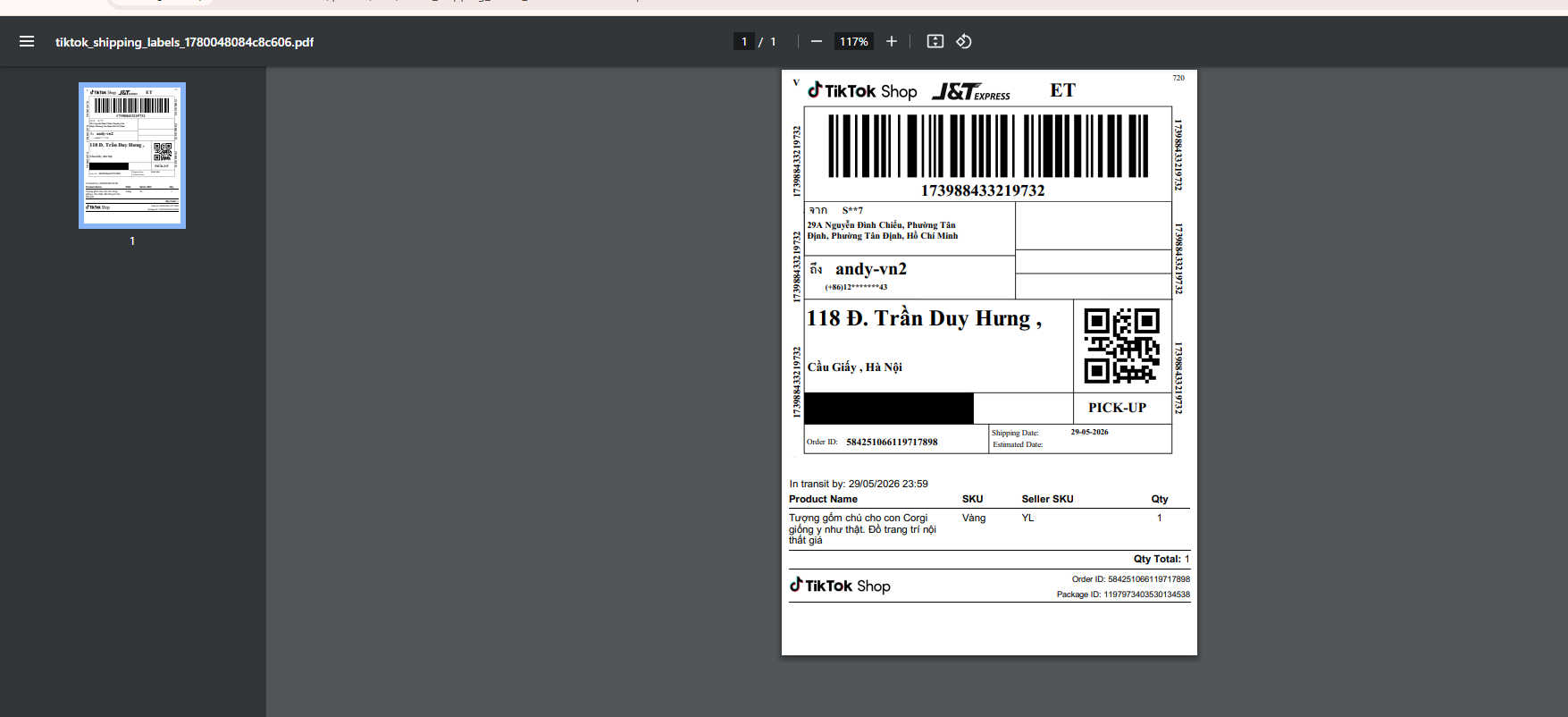Click the ET code text
This screenshot has height=717, width=1568.
tap(1062, 90)
